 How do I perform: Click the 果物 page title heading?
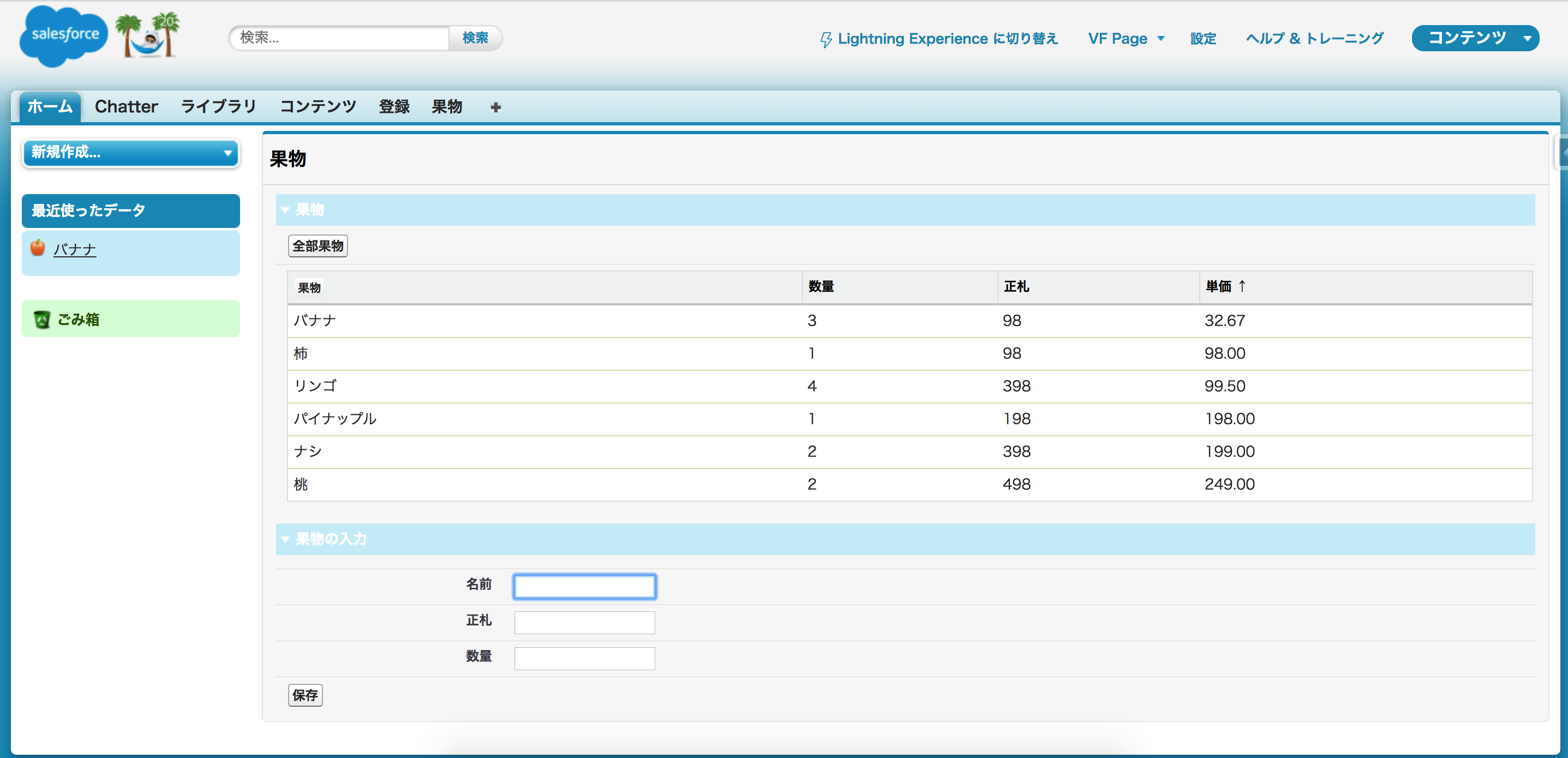(288, 159)
